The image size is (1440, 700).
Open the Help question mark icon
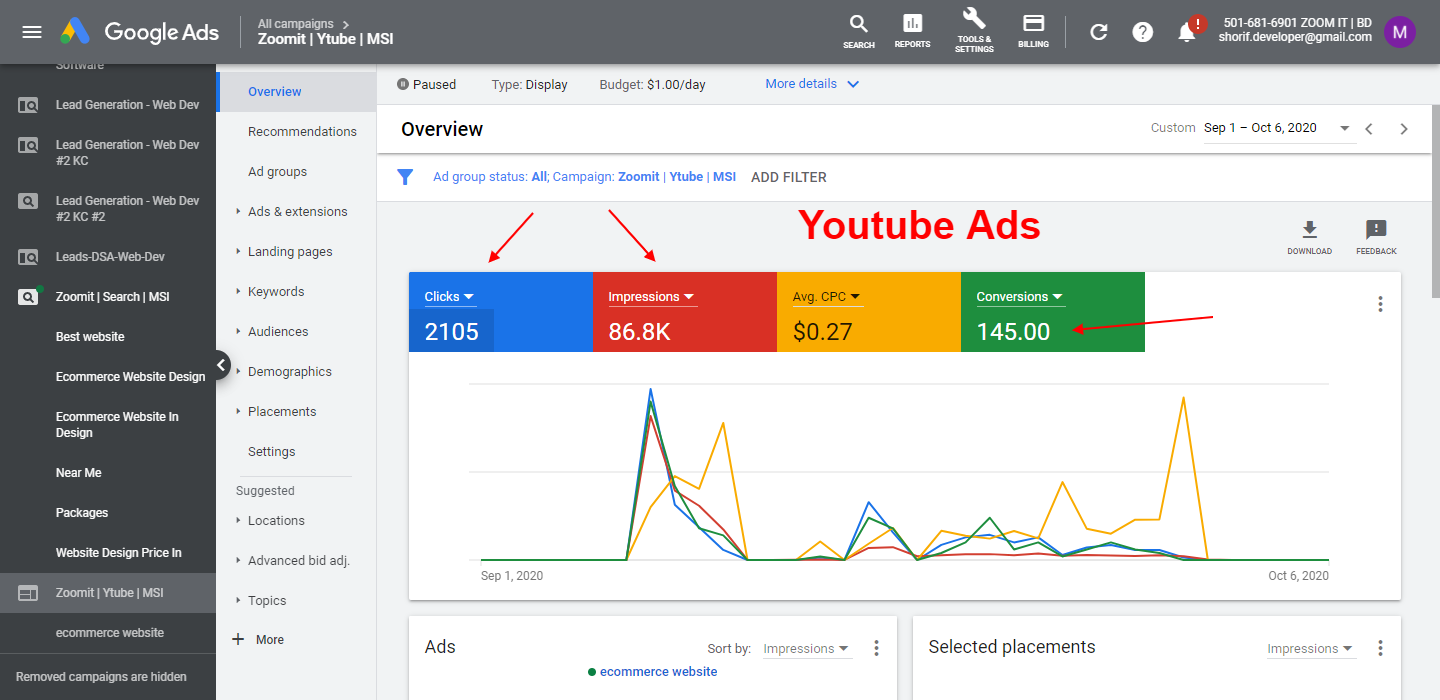pos(1143,32)
